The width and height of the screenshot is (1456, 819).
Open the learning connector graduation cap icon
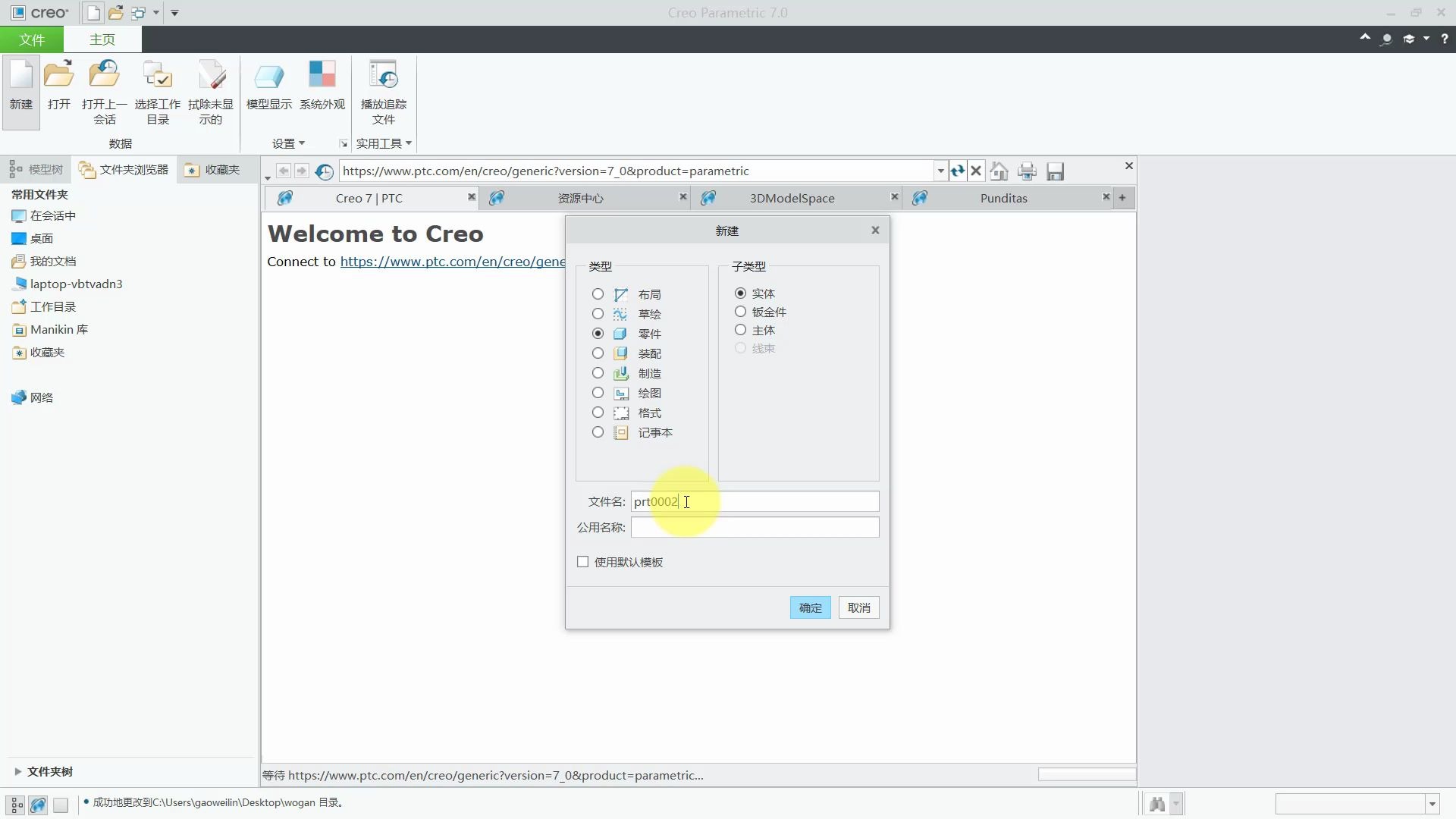1409,39
